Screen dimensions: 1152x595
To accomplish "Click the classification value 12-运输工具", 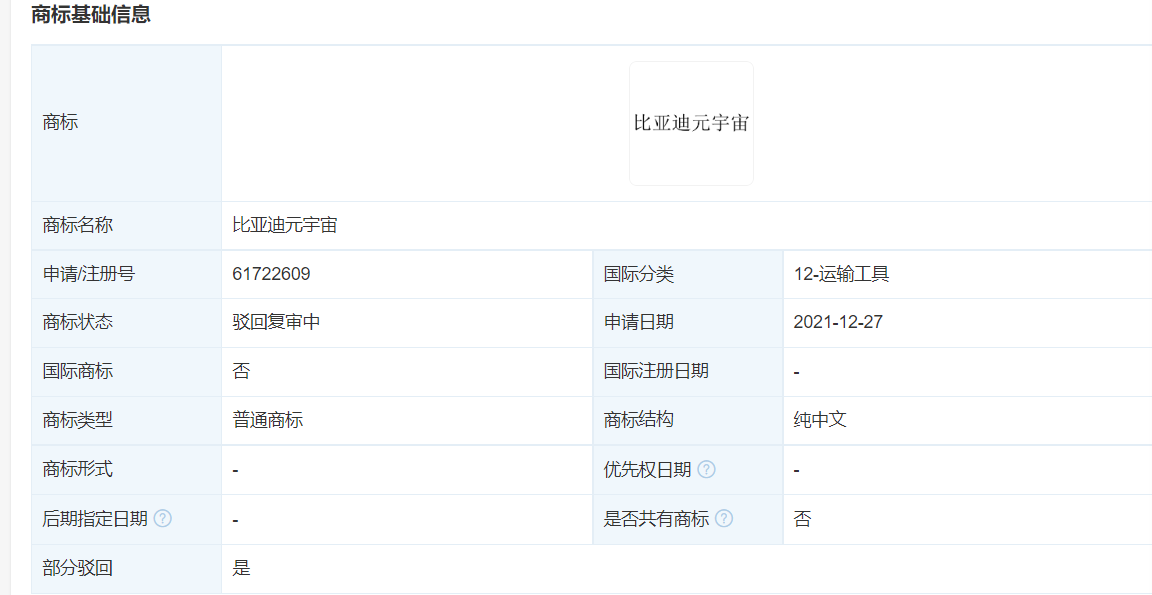I will click(x=842, y=274).
